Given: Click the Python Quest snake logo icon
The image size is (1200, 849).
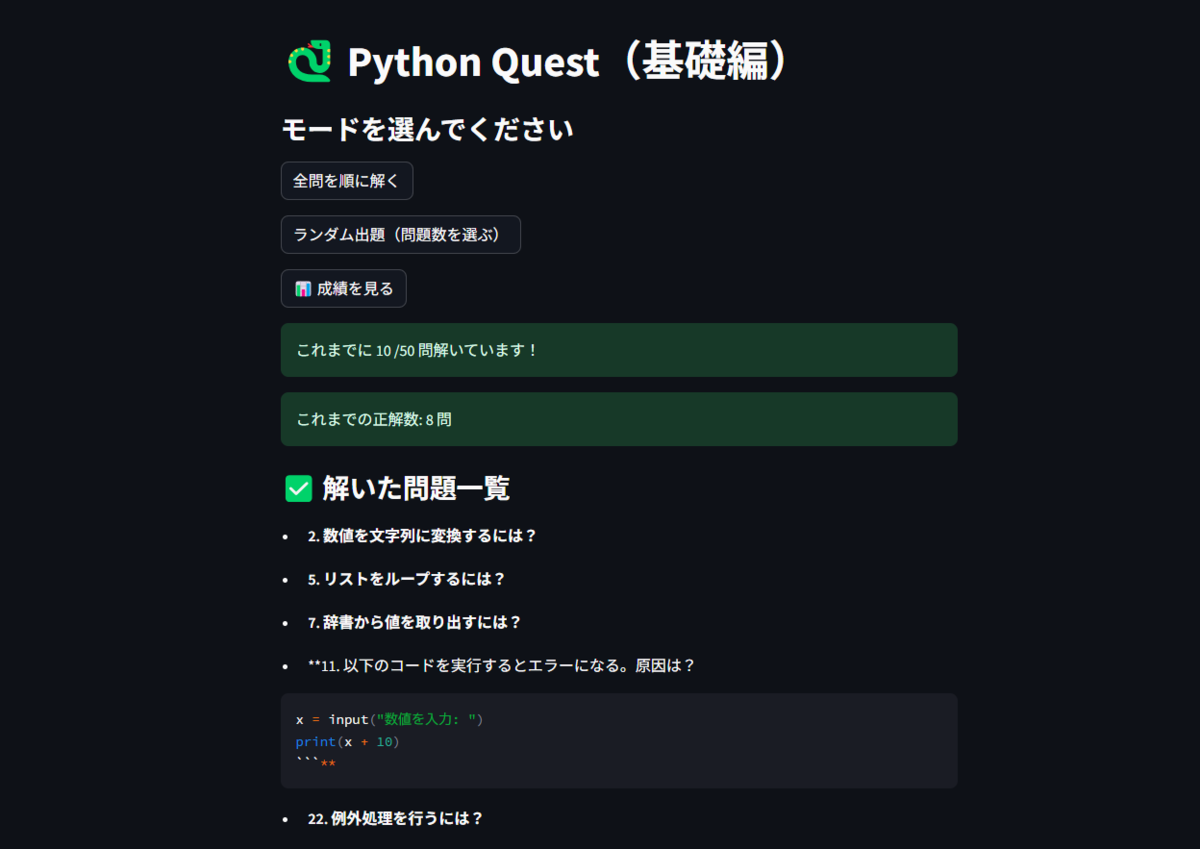Looking at the screenshot, I should [x=311, y=61].
